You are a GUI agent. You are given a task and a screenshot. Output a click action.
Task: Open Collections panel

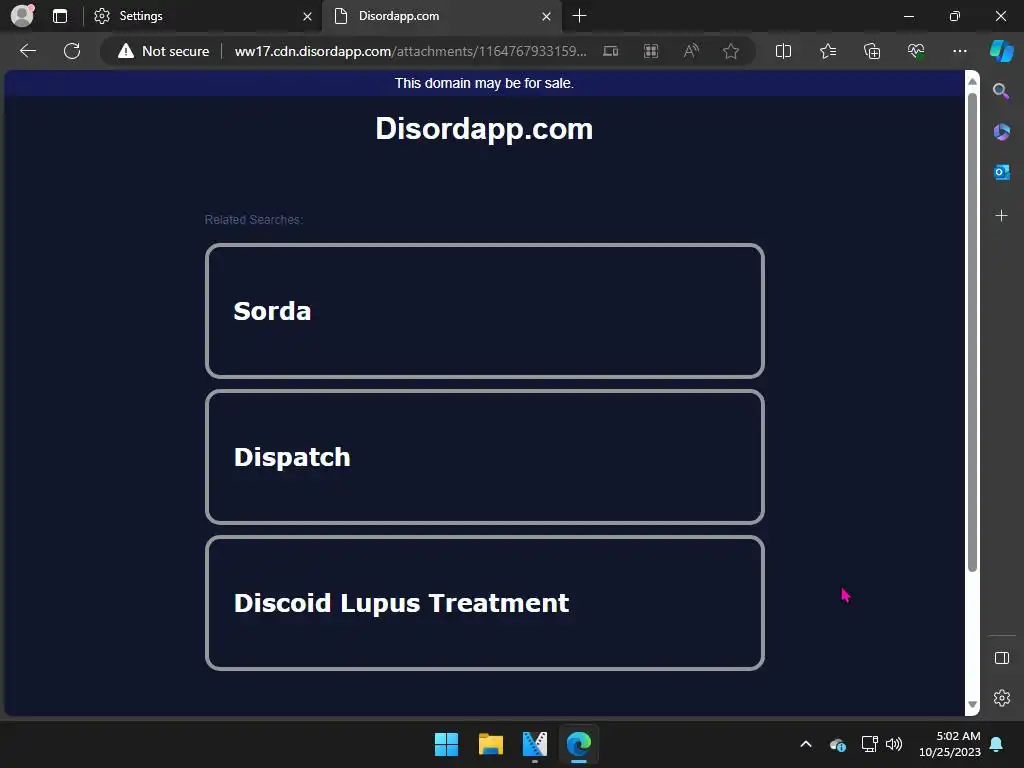(x=872, y=51)
